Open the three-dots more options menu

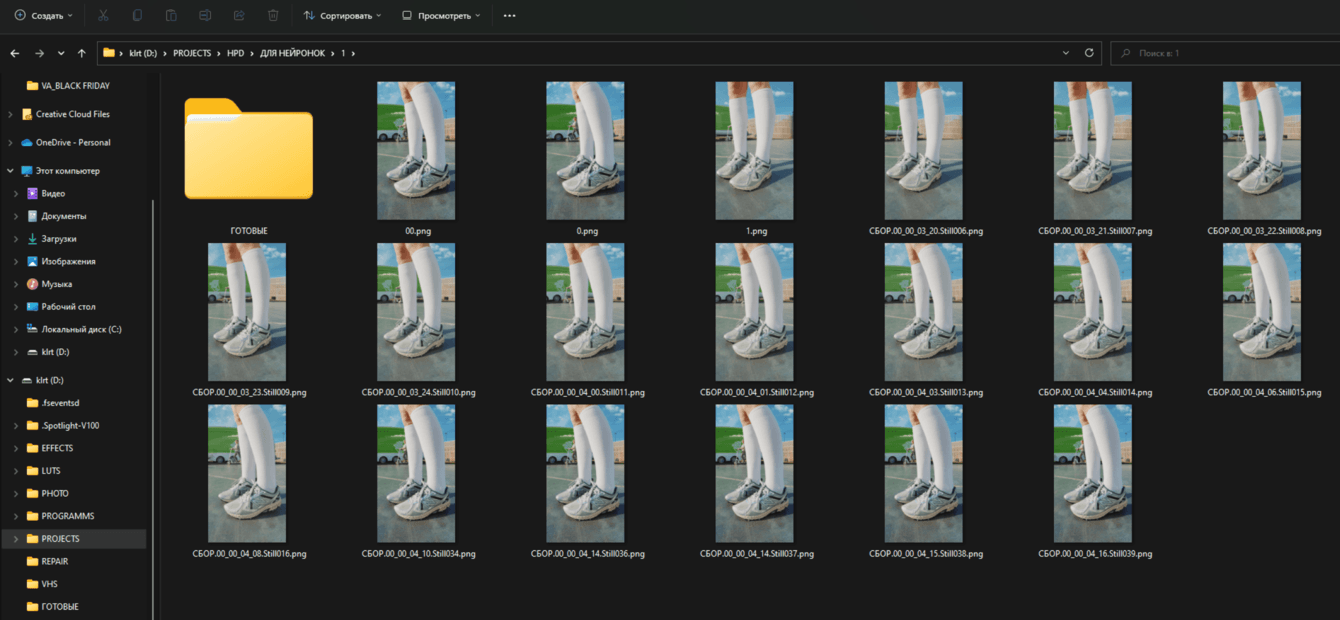(510, 16)
